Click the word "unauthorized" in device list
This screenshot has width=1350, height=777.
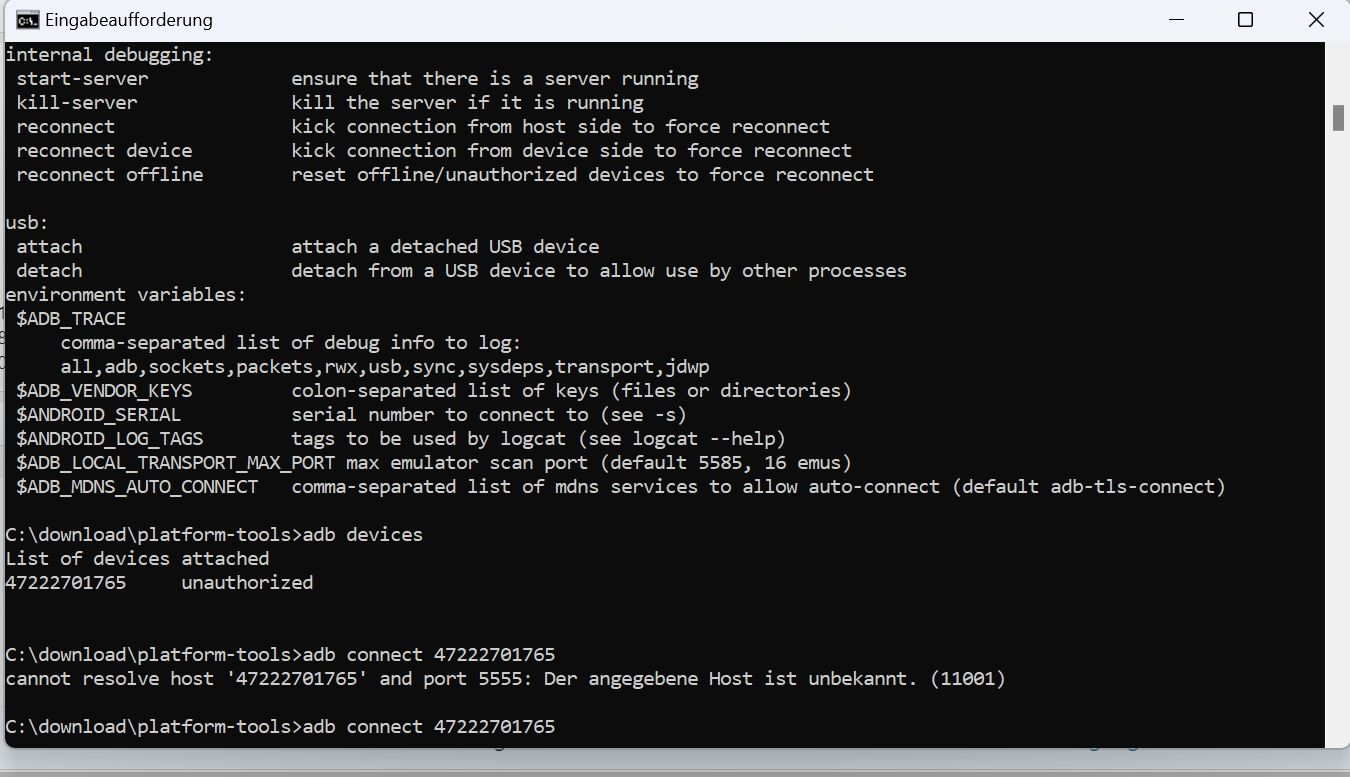pos(247,582)
